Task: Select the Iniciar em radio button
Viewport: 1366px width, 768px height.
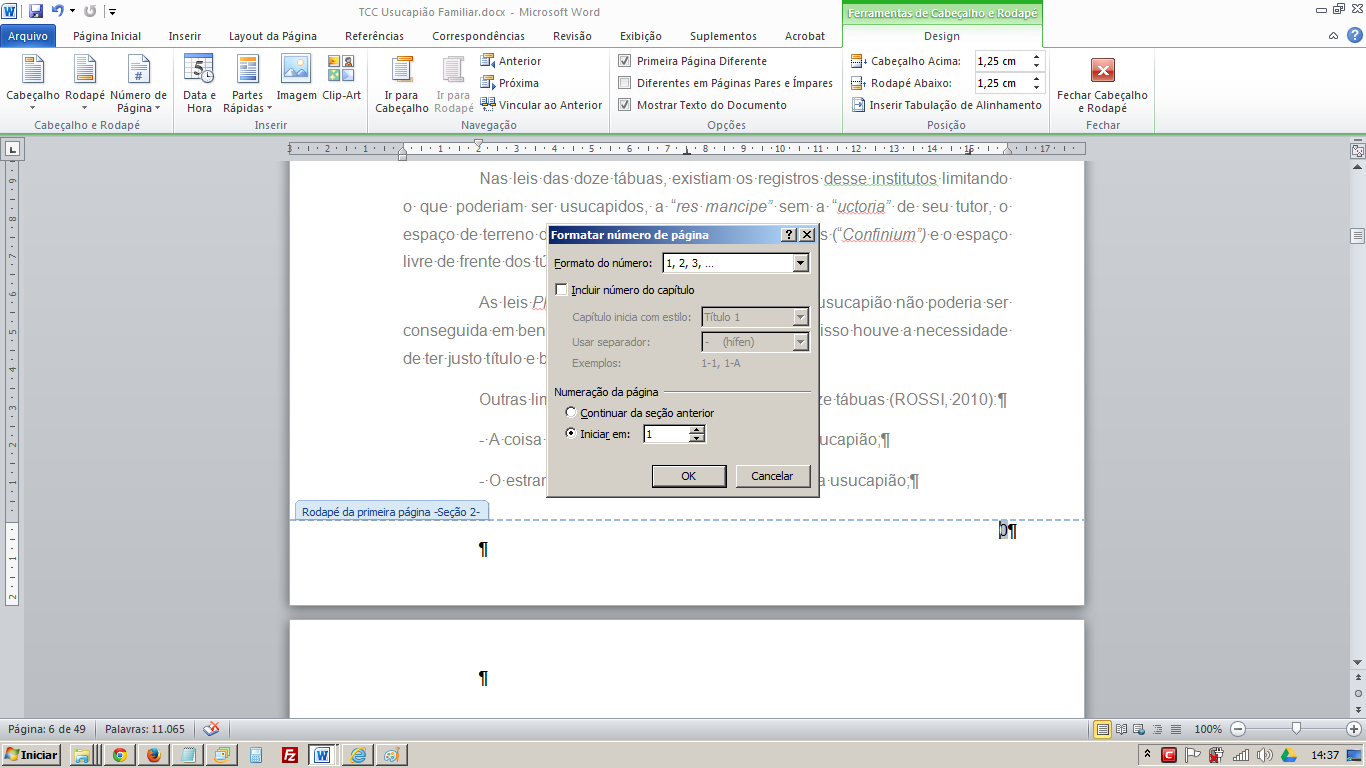Action: [x=571, y=434]
